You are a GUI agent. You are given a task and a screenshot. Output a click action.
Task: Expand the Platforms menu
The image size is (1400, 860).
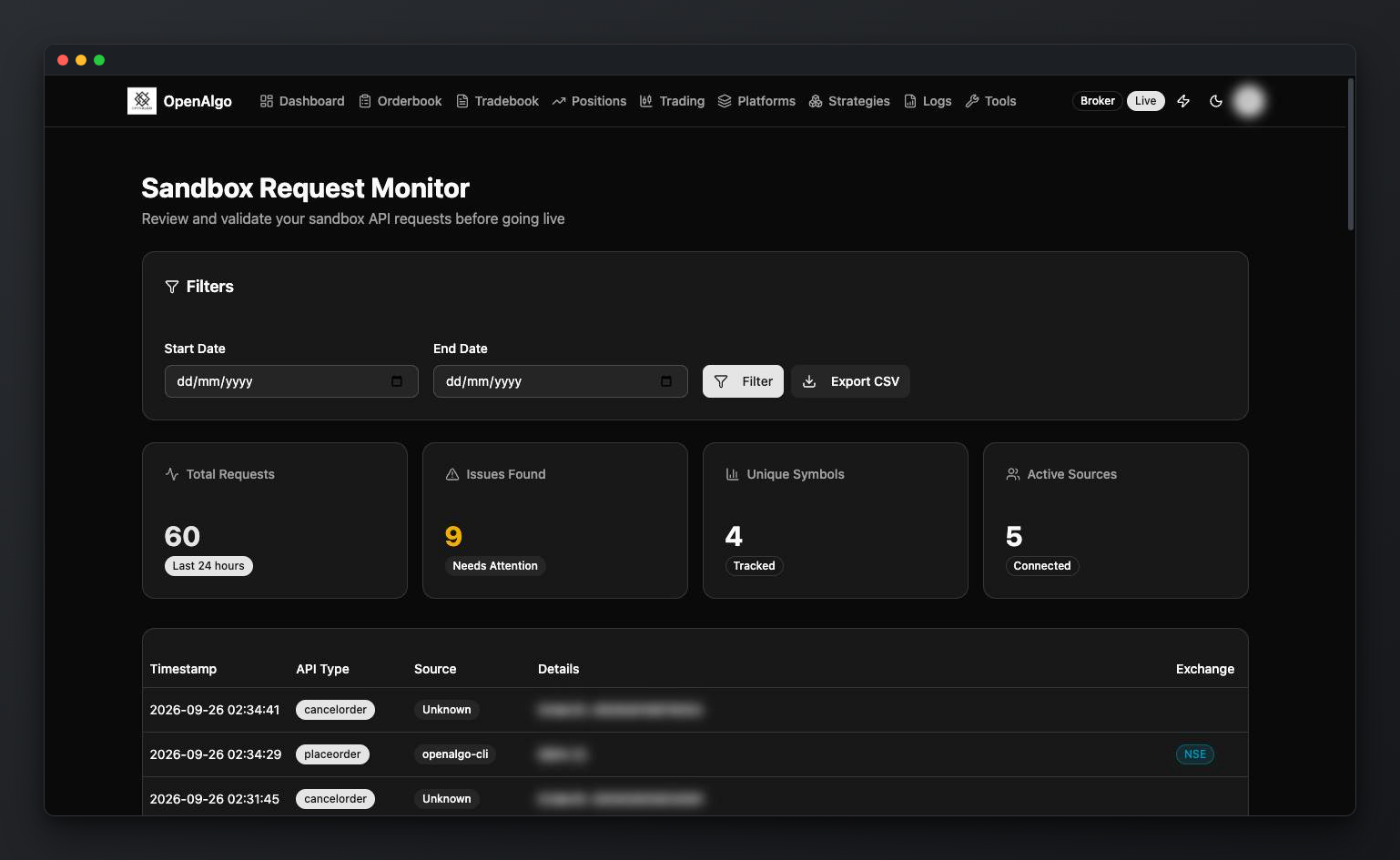point(756,101)
